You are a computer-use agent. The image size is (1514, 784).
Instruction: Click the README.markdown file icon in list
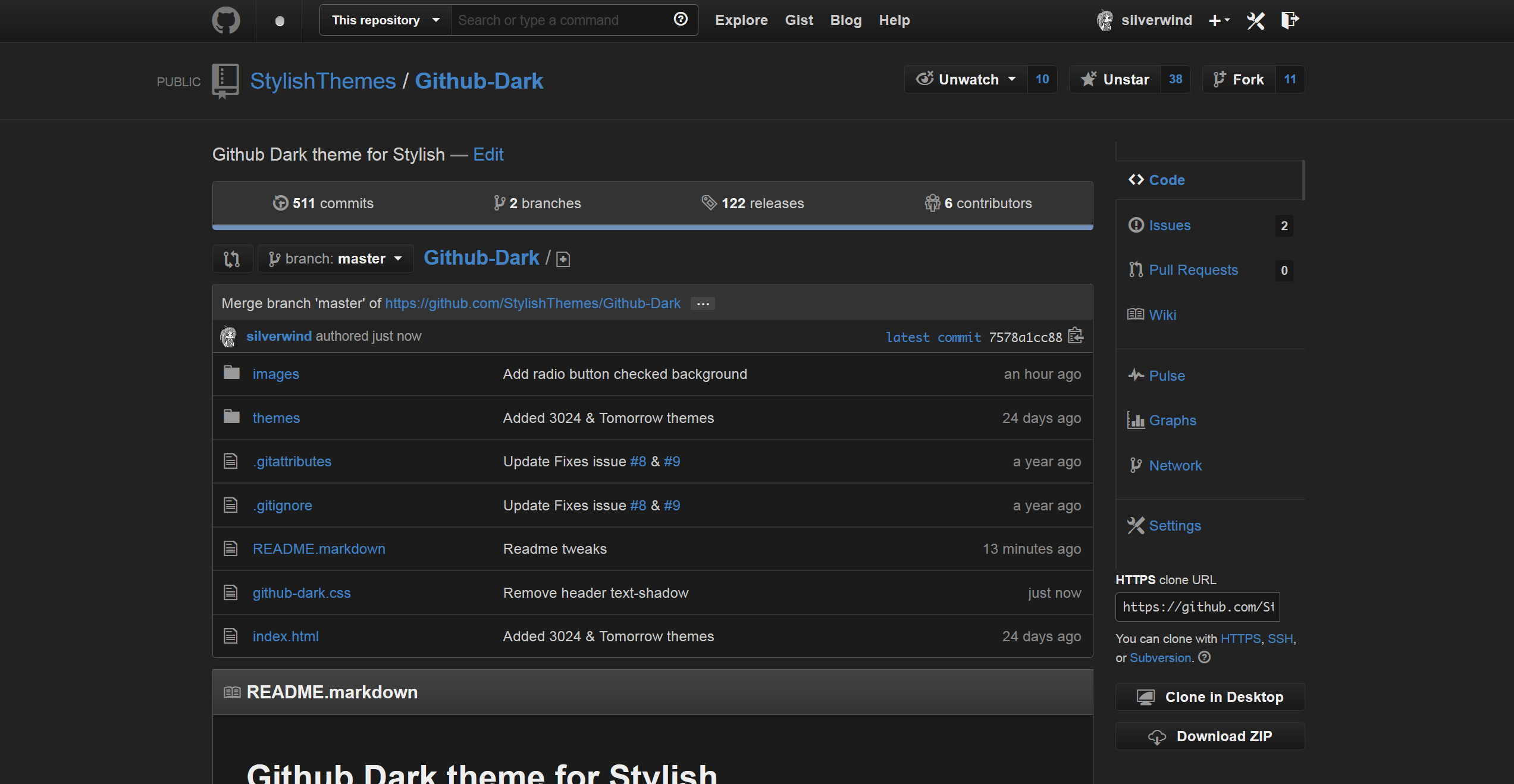230,548
